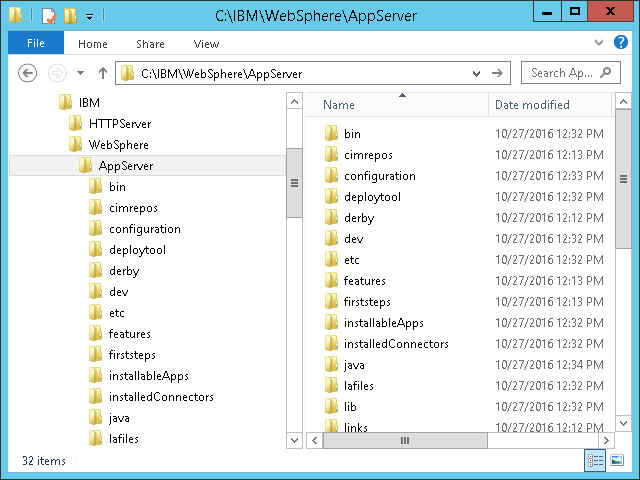Click the Search AppServer input box

tap(563, 73)
